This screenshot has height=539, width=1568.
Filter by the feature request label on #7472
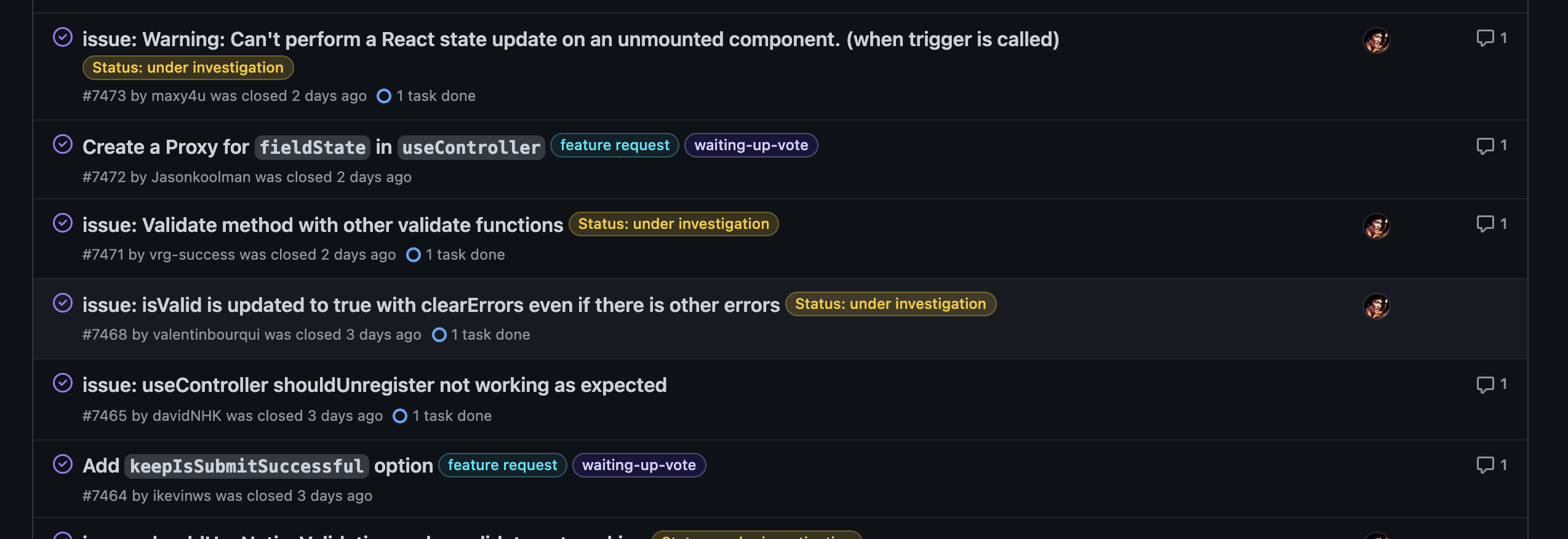pyautogui.click(x=614, y=145)
